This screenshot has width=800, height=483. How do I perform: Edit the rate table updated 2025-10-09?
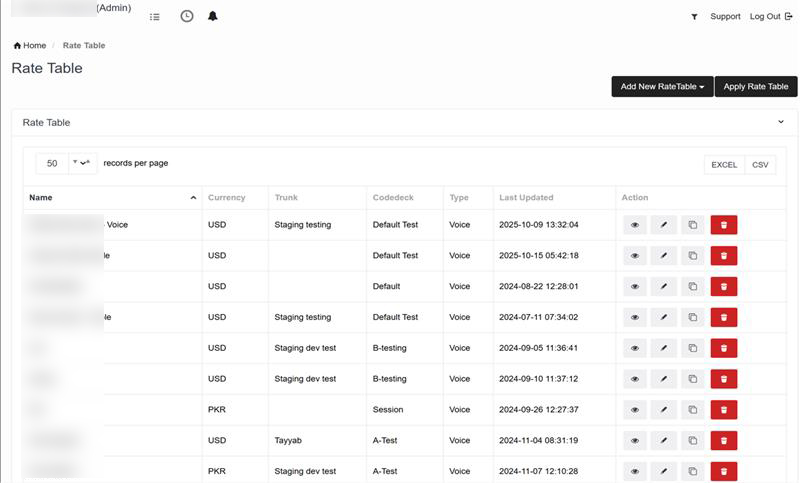(664, 226)
